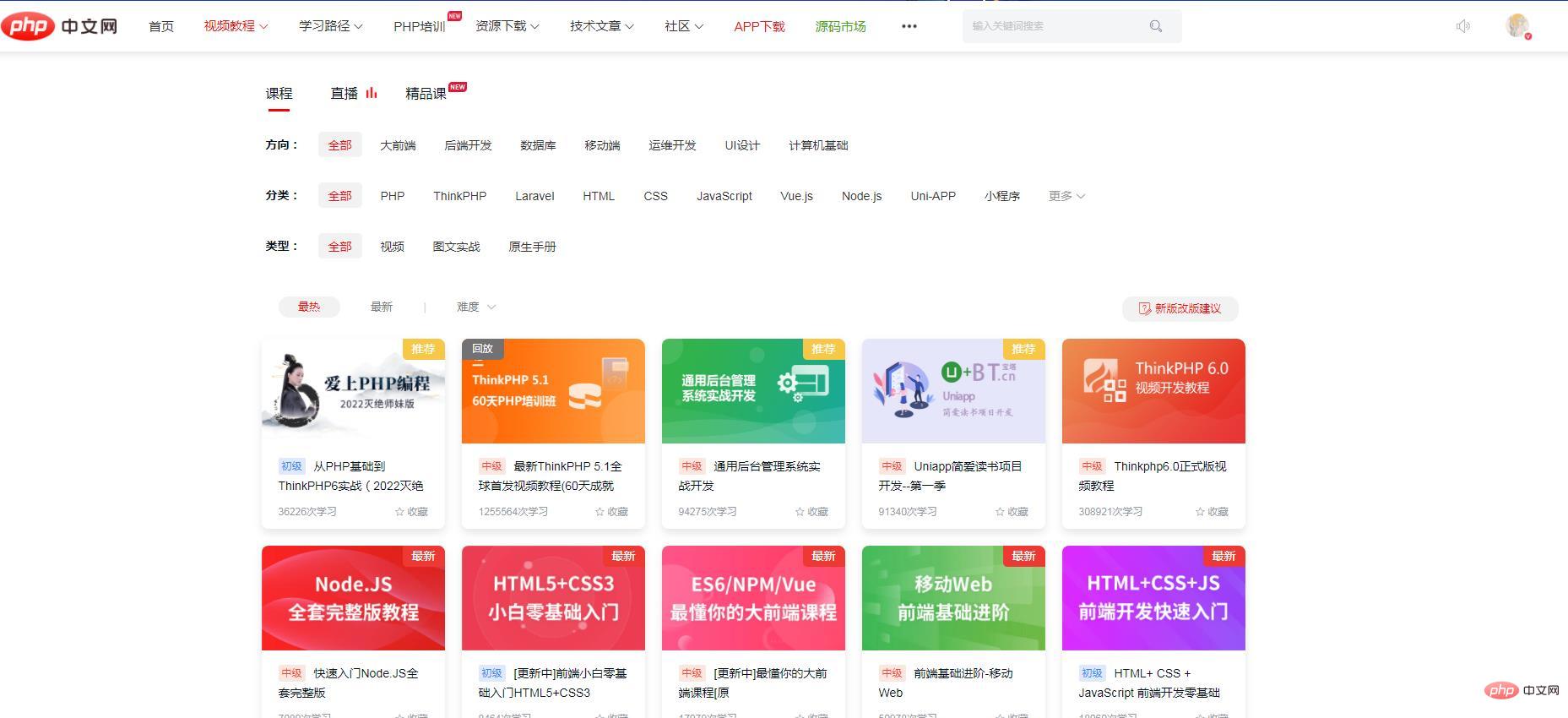Switch to 直播 tab
This screenshot has width=1568, height=718.
344,94
